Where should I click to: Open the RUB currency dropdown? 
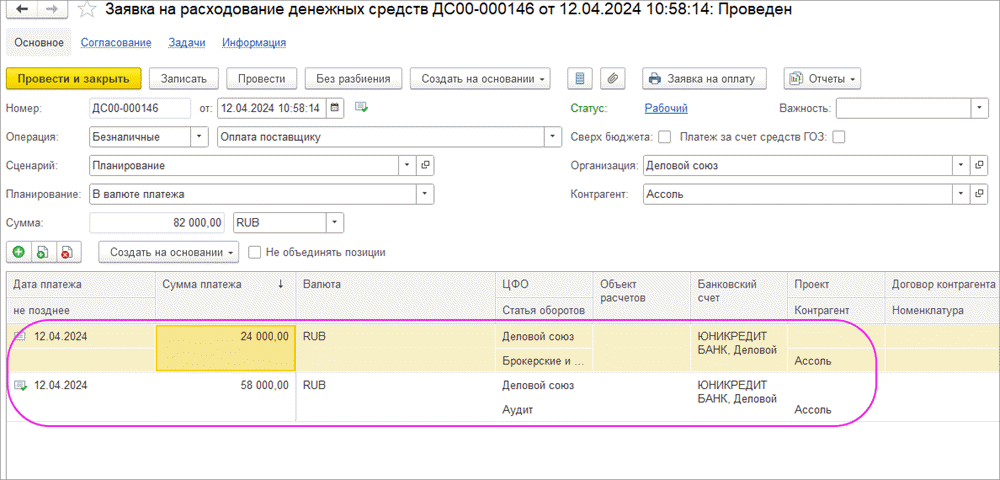(x=335, y=223)
